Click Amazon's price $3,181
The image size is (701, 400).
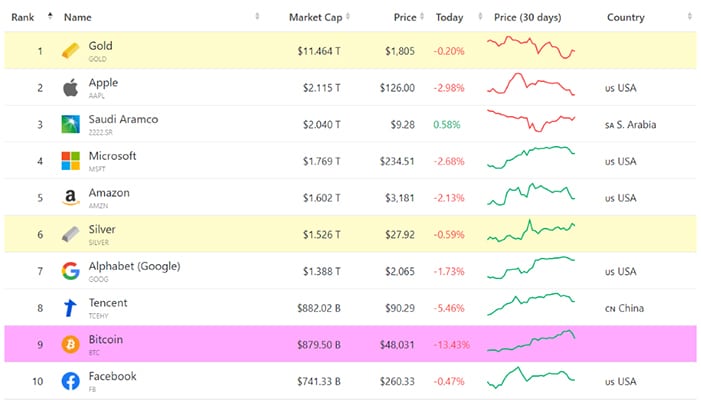(400, 198)
